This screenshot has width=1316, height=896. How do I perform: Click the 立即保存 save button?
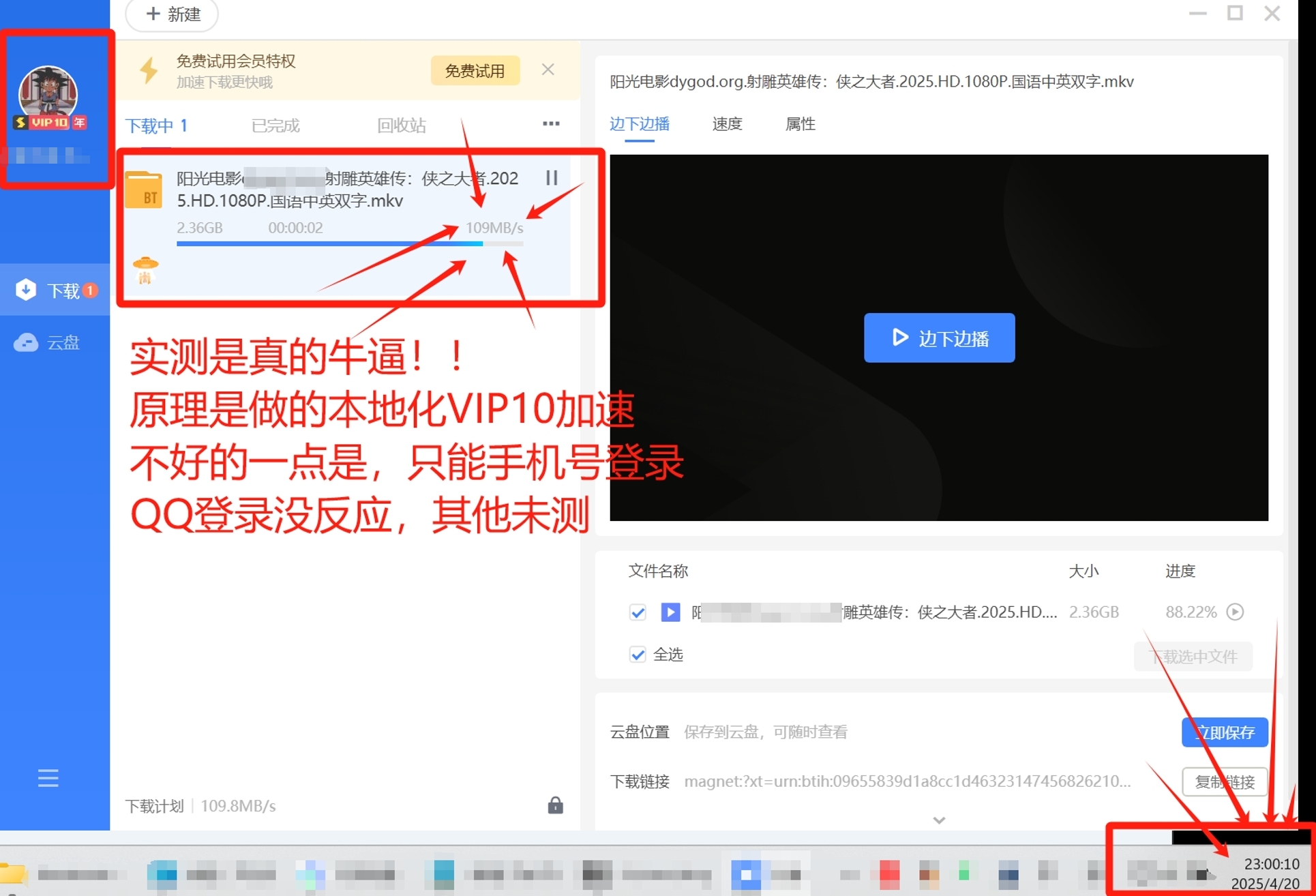[x=1224, y=732]
